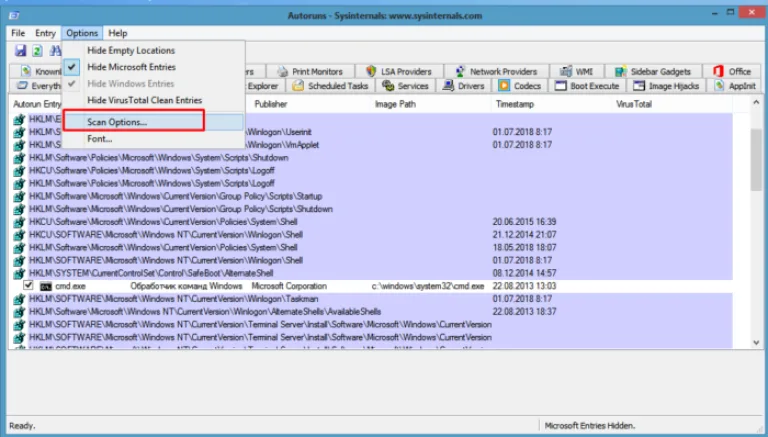Click the LSA Providers shield icon
The width and height of the screenshot is (768, 437).
[x=371, y=72]
